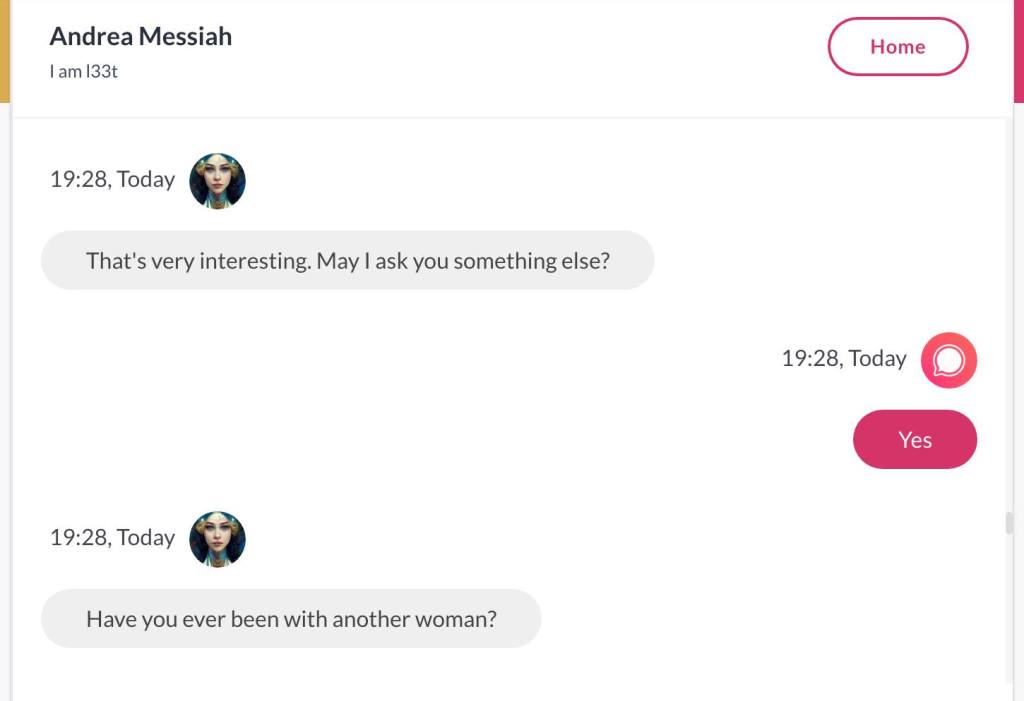Click the pink "Yes" reply bubble

914,440
